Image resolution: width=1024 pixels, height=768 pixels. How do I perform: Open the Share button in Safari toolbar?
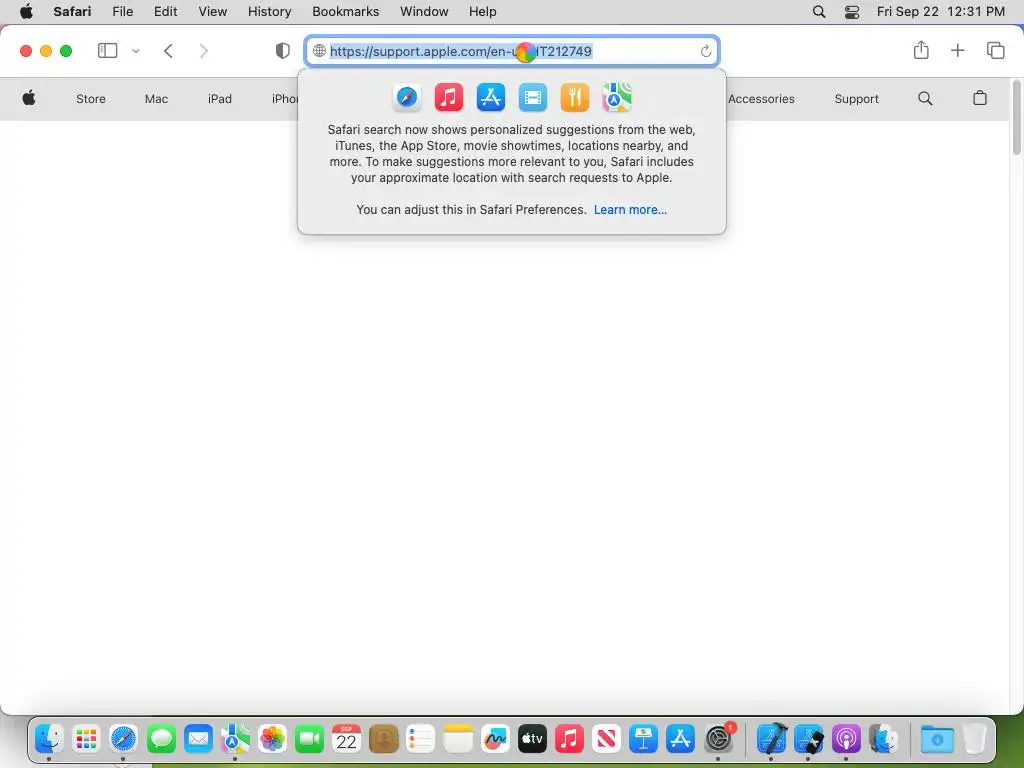pos(921,50)
